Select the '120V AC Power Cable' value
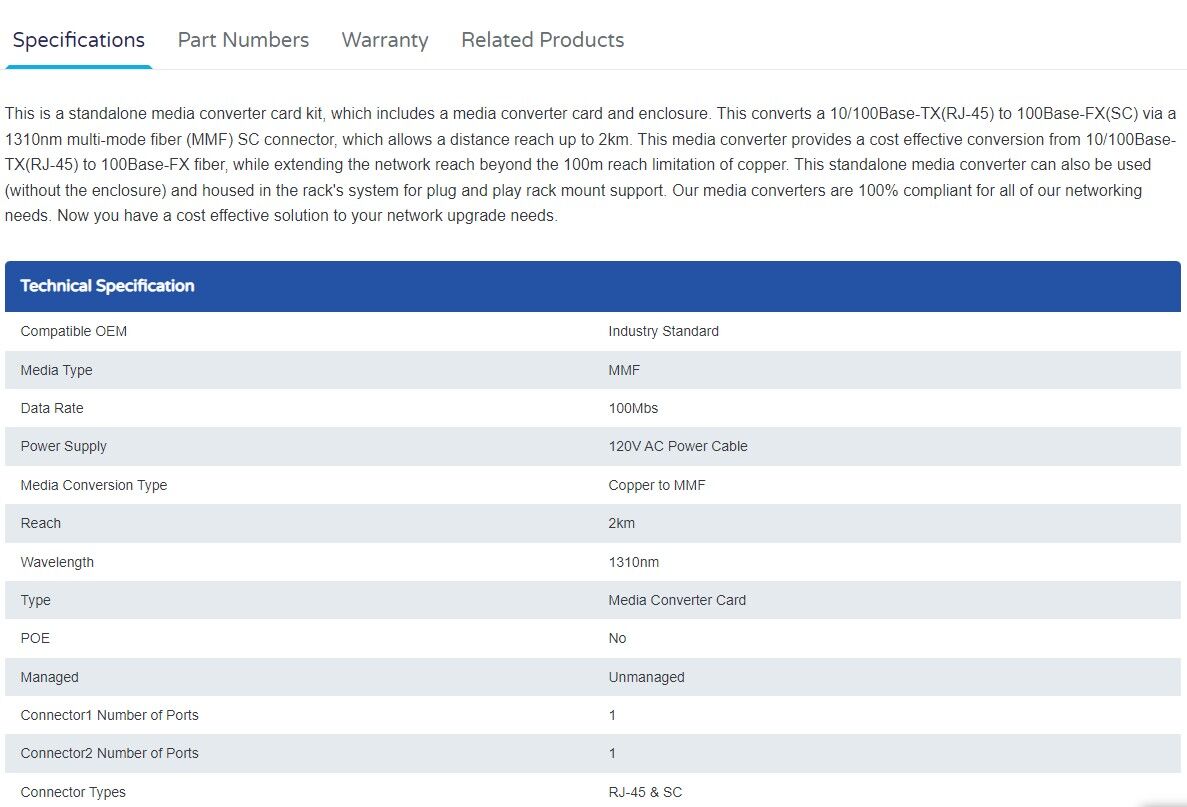This screenshot has width=1187, height=807. pyautogui.click(x=678, y=447)
